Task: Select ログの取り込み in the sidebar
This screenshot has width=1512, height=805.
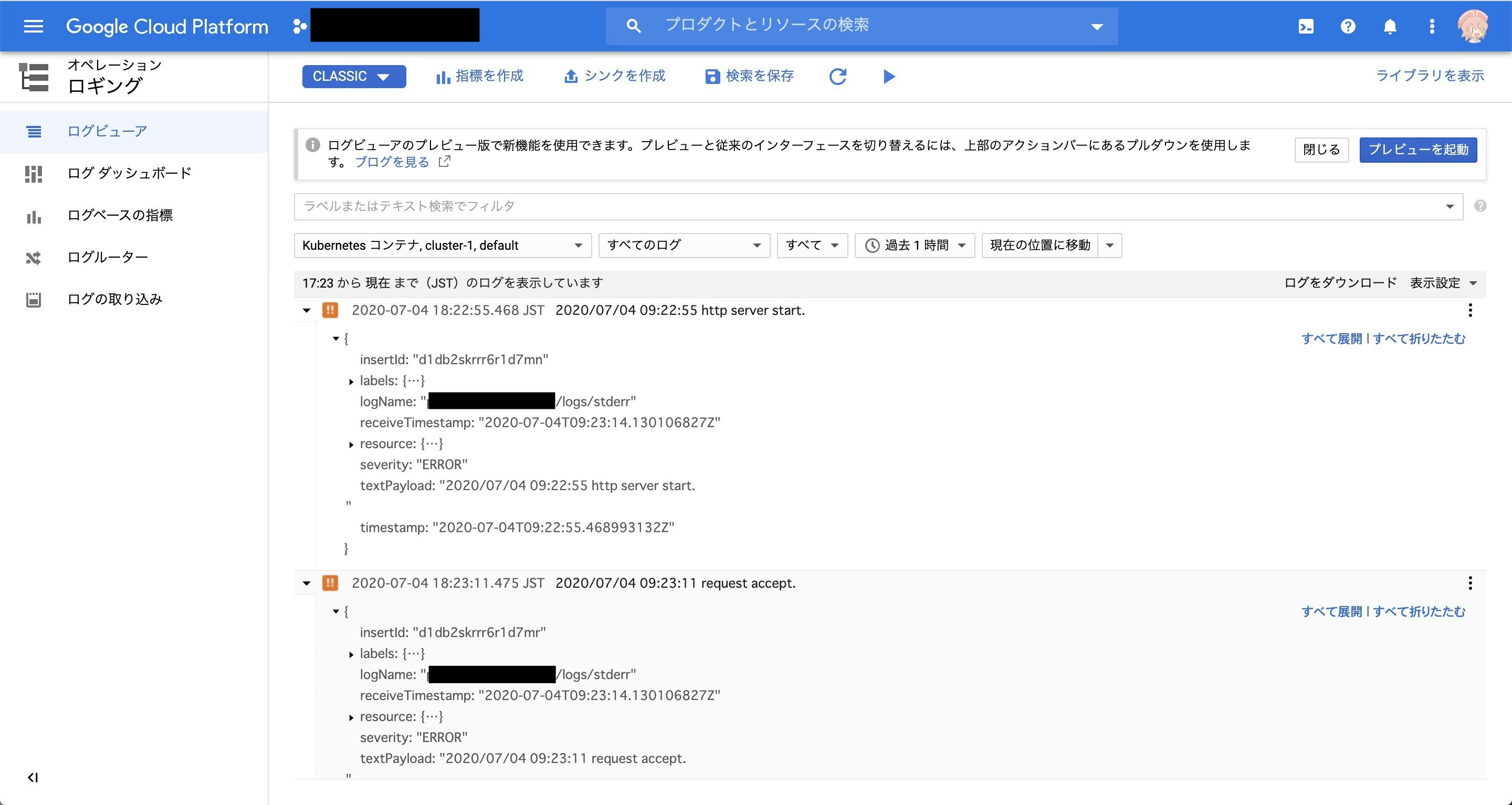Action: [134, 300]
